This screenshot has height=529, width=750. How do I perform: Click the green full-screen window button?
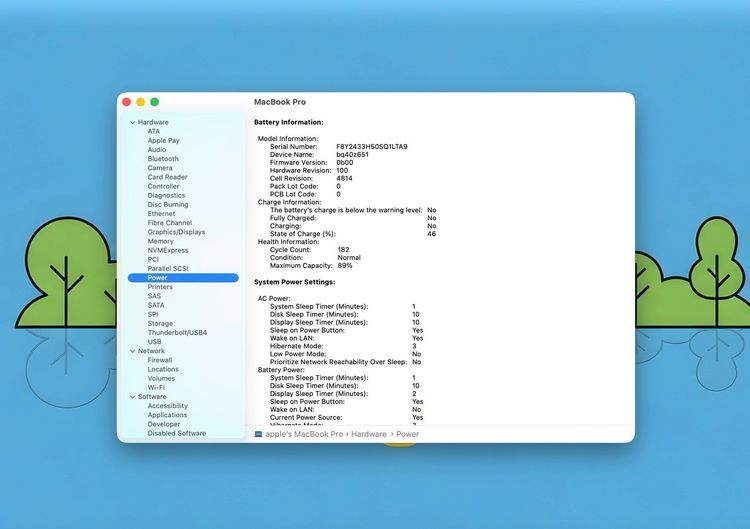[155, 102]
